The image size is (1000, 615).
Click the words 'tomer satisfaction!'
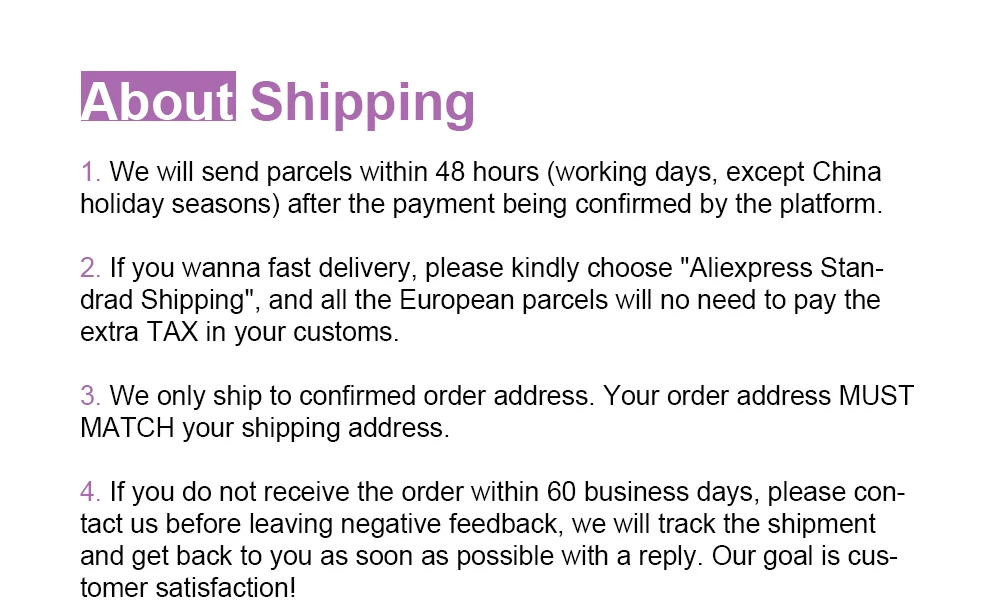(188, 588)
